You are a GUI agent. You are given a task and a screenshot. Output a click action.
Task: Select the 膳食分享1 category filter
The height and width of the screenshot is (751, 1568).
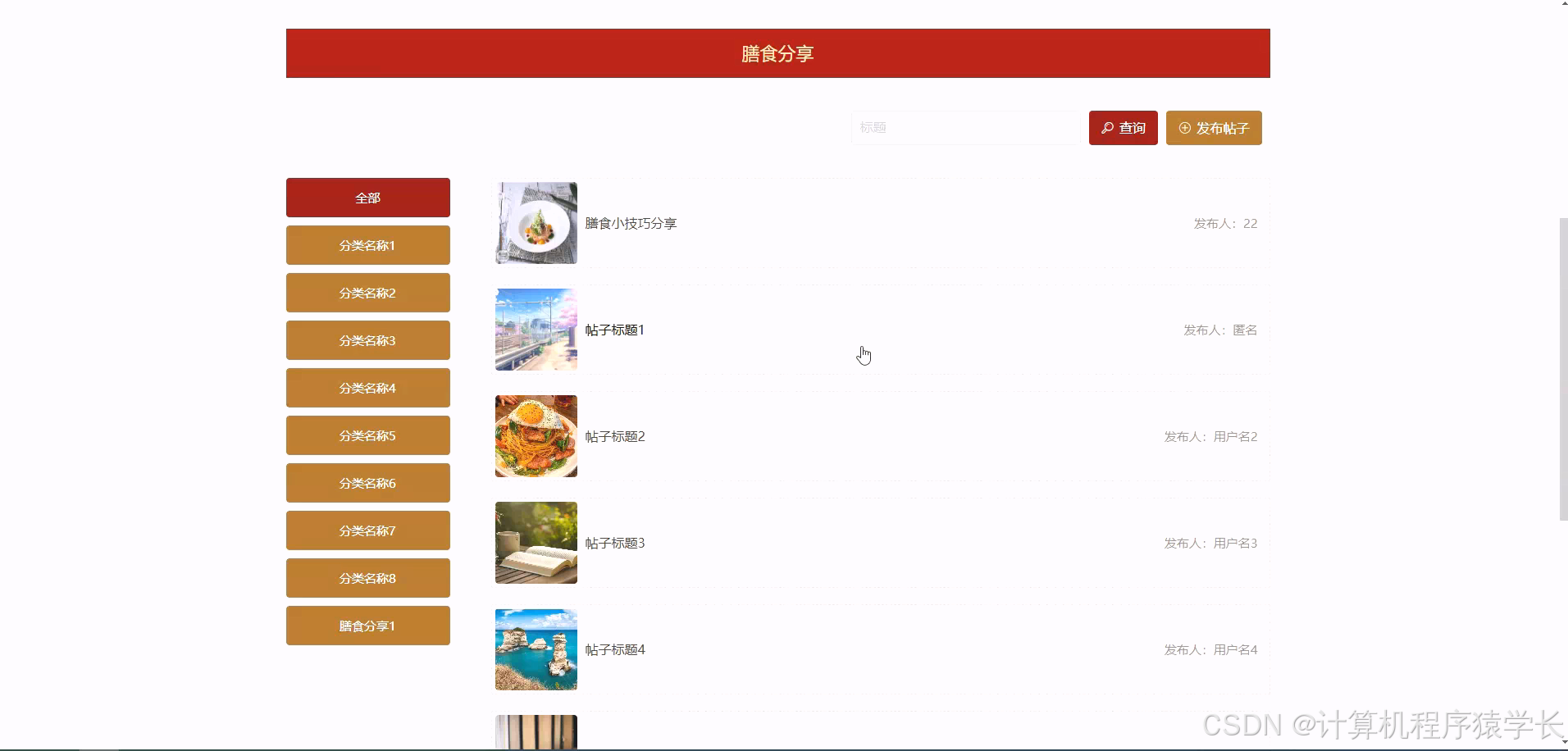tap(367, 625)
